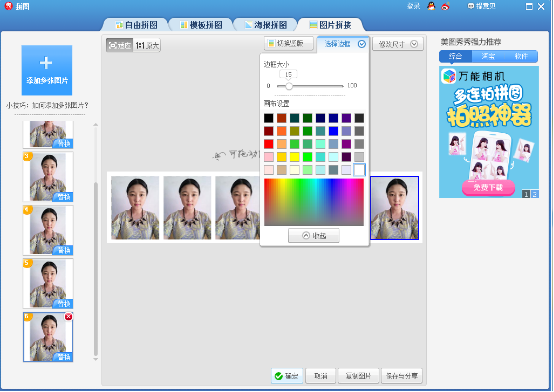This screenshot has height=392, width=554.
Task: Pick the pure red canvas swatch
Action: 269,144
